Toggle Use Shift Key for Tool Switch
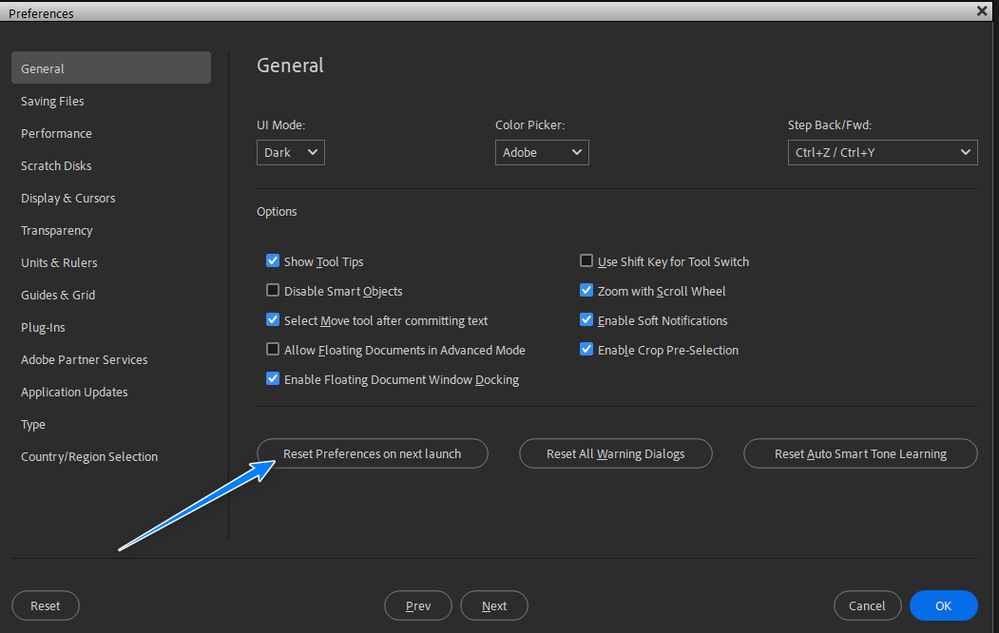The width and height of the screenshot is (999, 633). pyautogui.click(x=587, y=262)
